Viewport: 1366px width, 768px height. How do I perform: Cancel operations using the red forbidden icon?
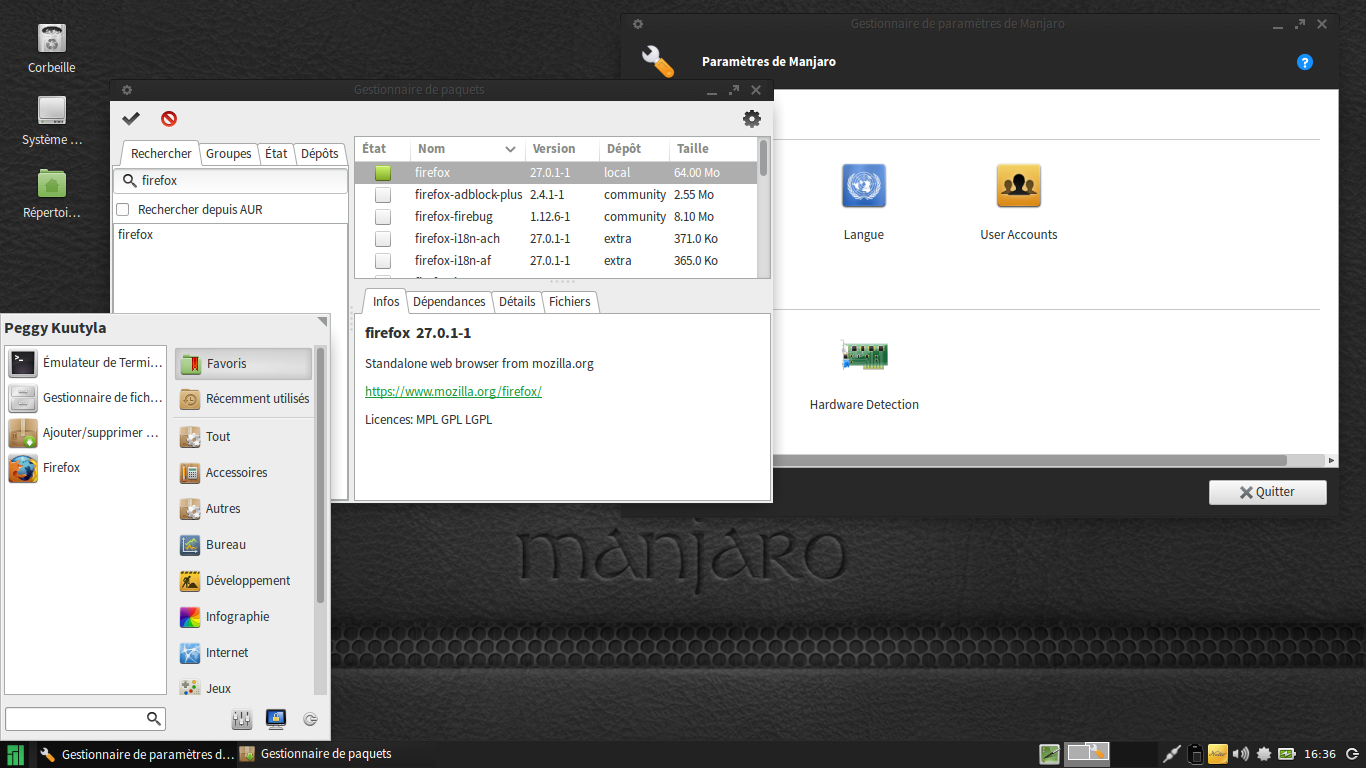coord(169,118)
